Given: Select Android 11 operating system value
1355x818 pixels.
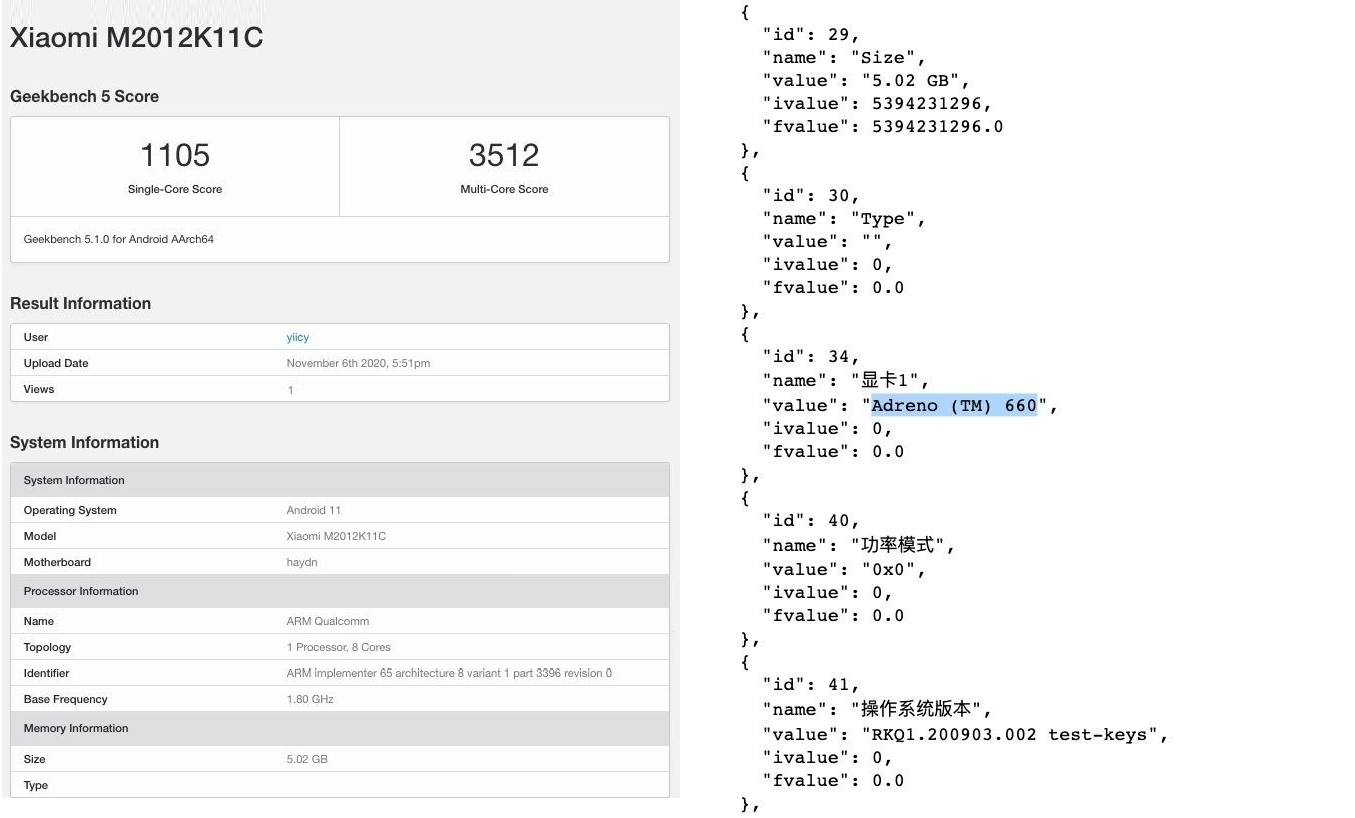Looking at the screenshot, I should (x=313, y=510).
